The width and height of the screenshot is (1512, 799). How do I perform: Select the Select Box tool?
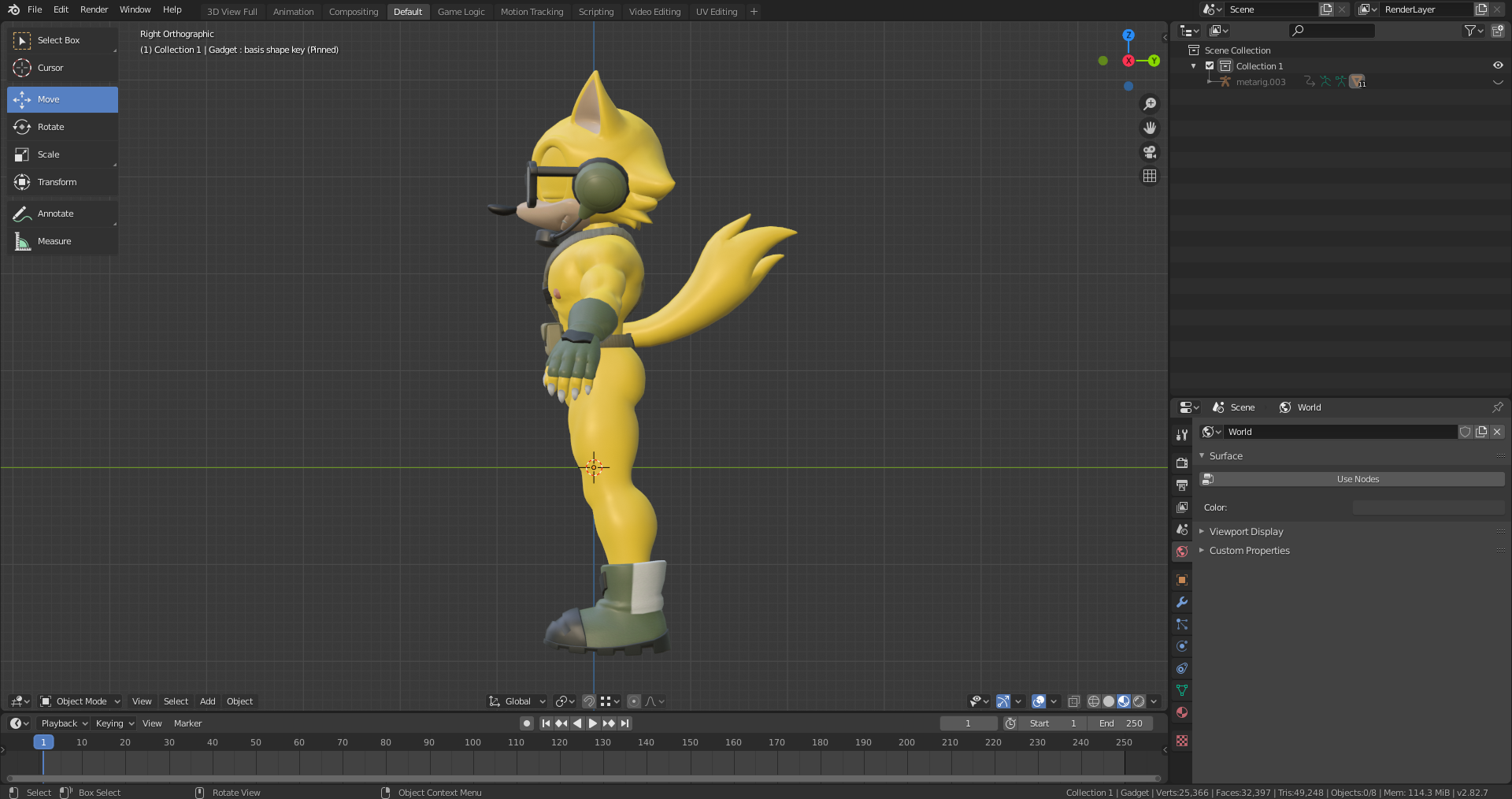point(62,40)
